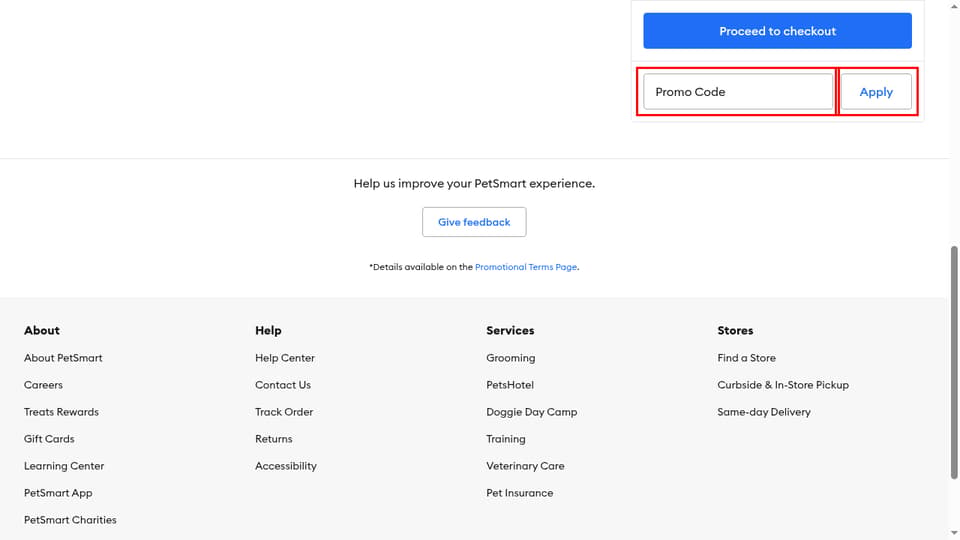The height and width of the screenshot is (540, 960).
Task: Visit PetSmart Charities link
Action: coord(70,520)
